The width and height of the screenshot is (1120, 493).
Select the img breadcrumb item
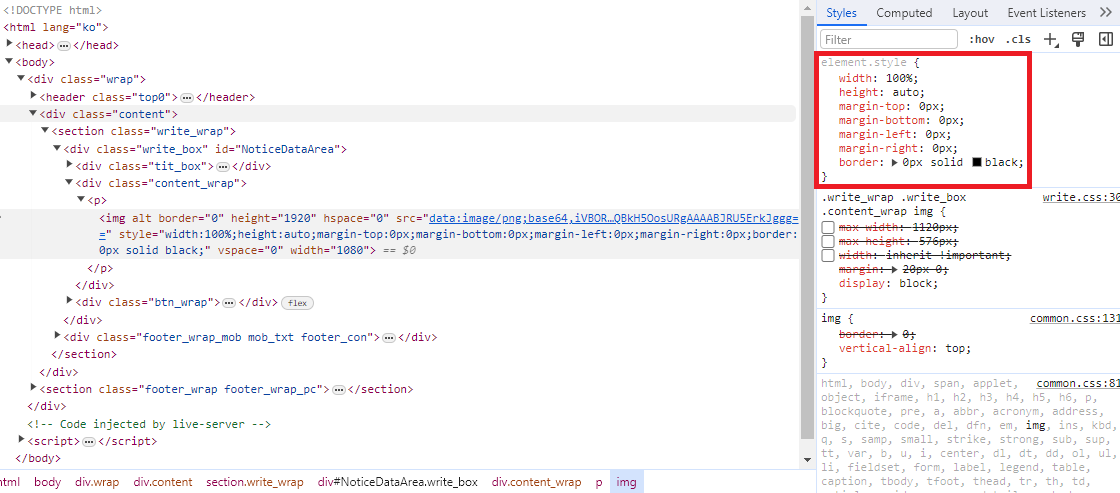626,482
